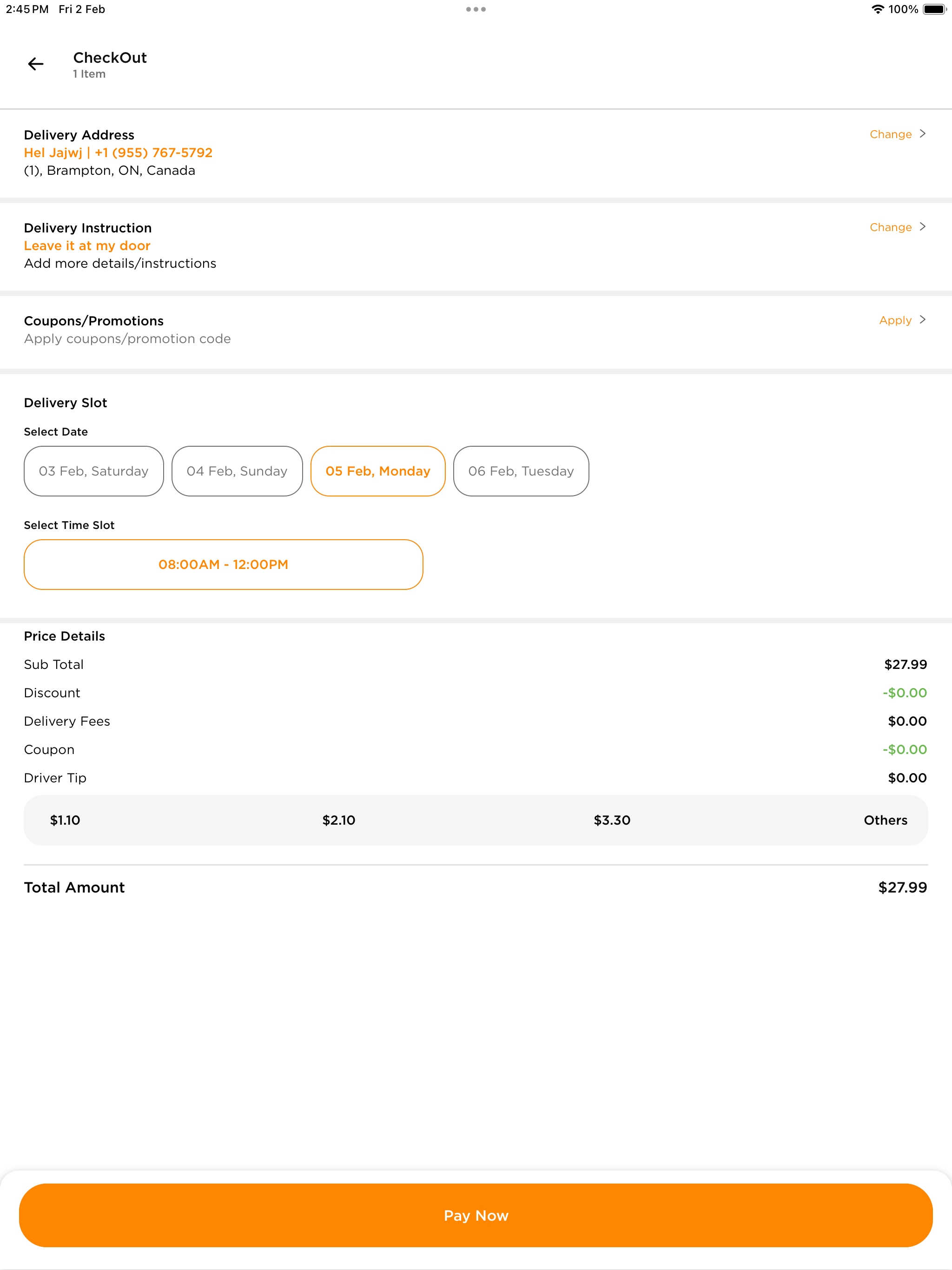952x1270 pixels.
Task: Tap the 'Leave it at my door' instruction
Action: pyautogui.click(x=87, y=246)
